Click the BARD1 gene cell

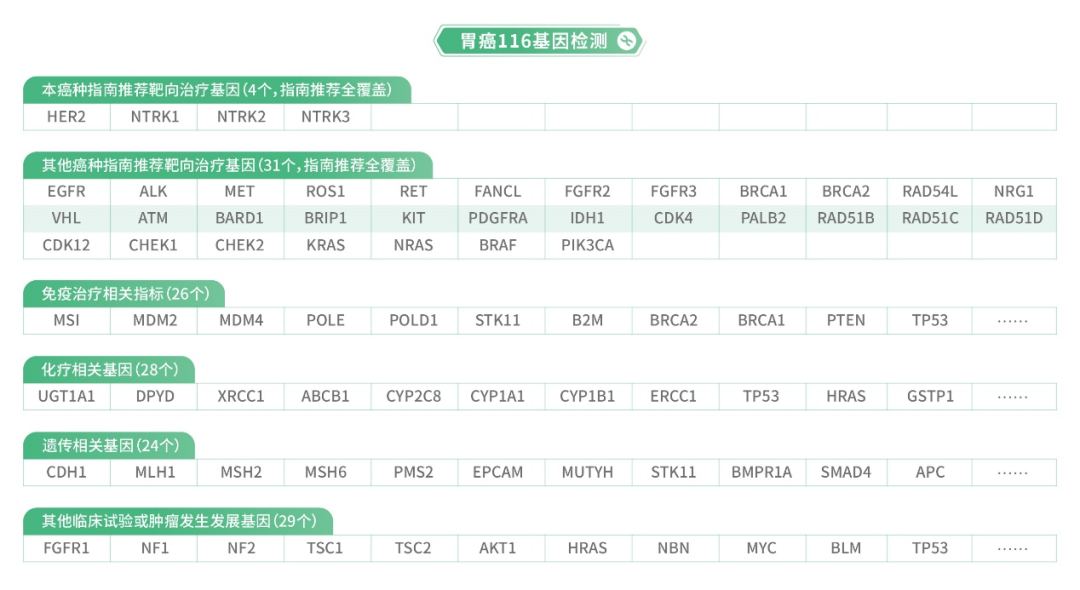click(x=241, y=218)
